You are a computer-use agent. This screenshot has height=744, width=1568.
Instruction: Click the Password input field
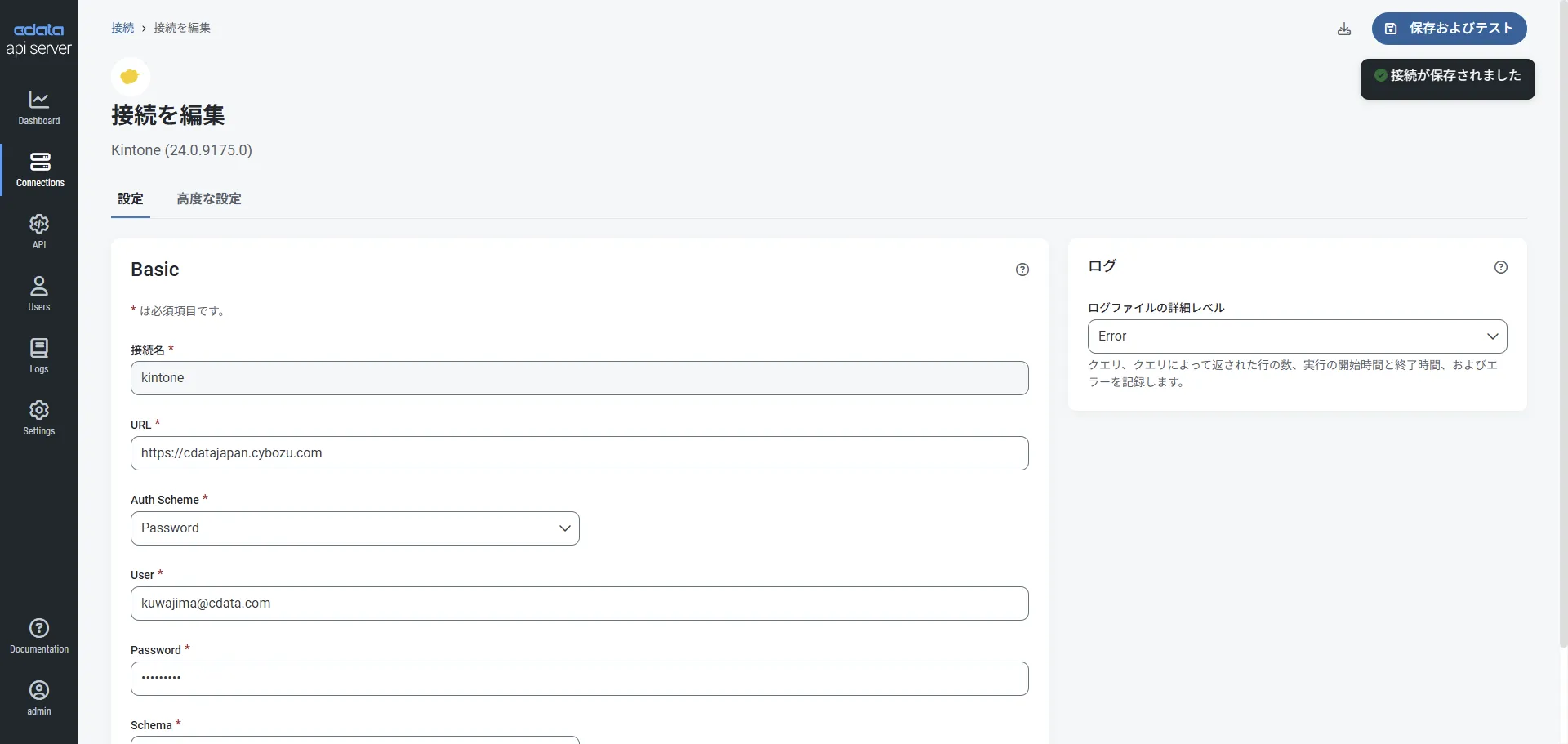tap(580, 679)
